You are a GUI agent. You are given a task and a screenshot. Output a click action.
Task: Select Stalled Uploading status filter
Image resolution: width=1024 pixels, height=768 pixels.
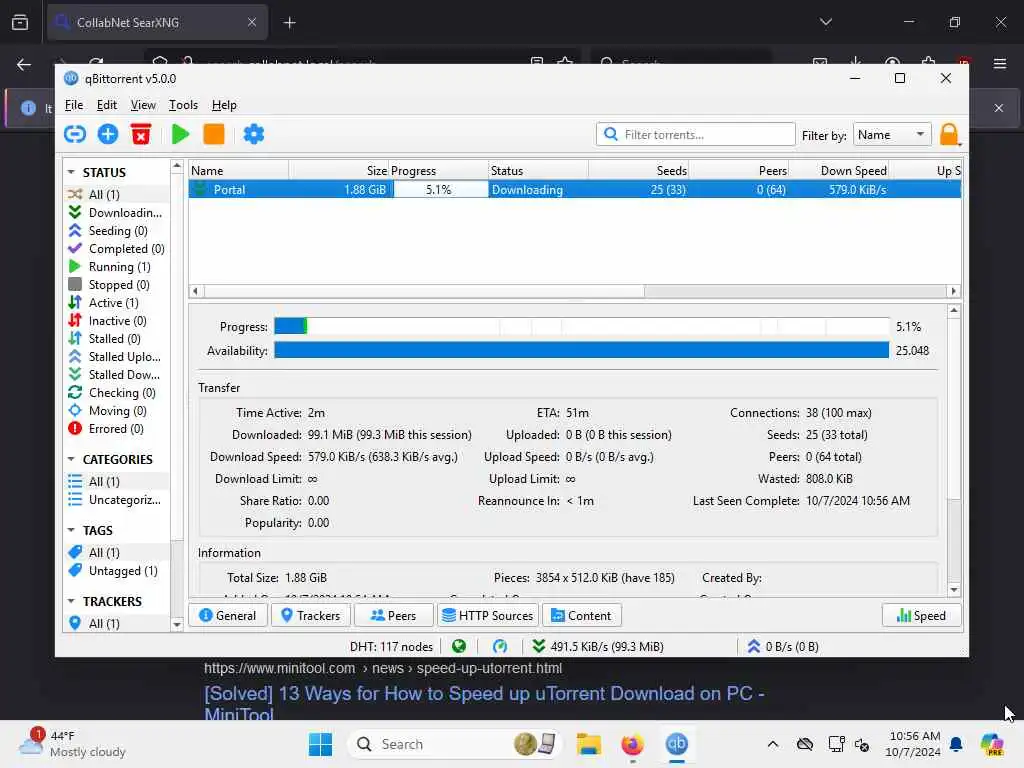point(115,357)
